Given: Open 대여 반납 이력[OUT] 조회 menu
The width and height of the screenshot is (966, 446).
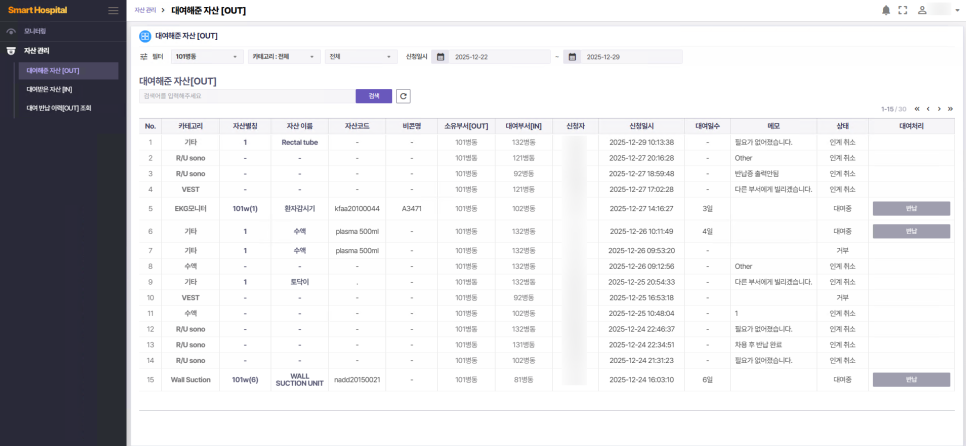Looking at the screenshot, I should tap(59, 107).
